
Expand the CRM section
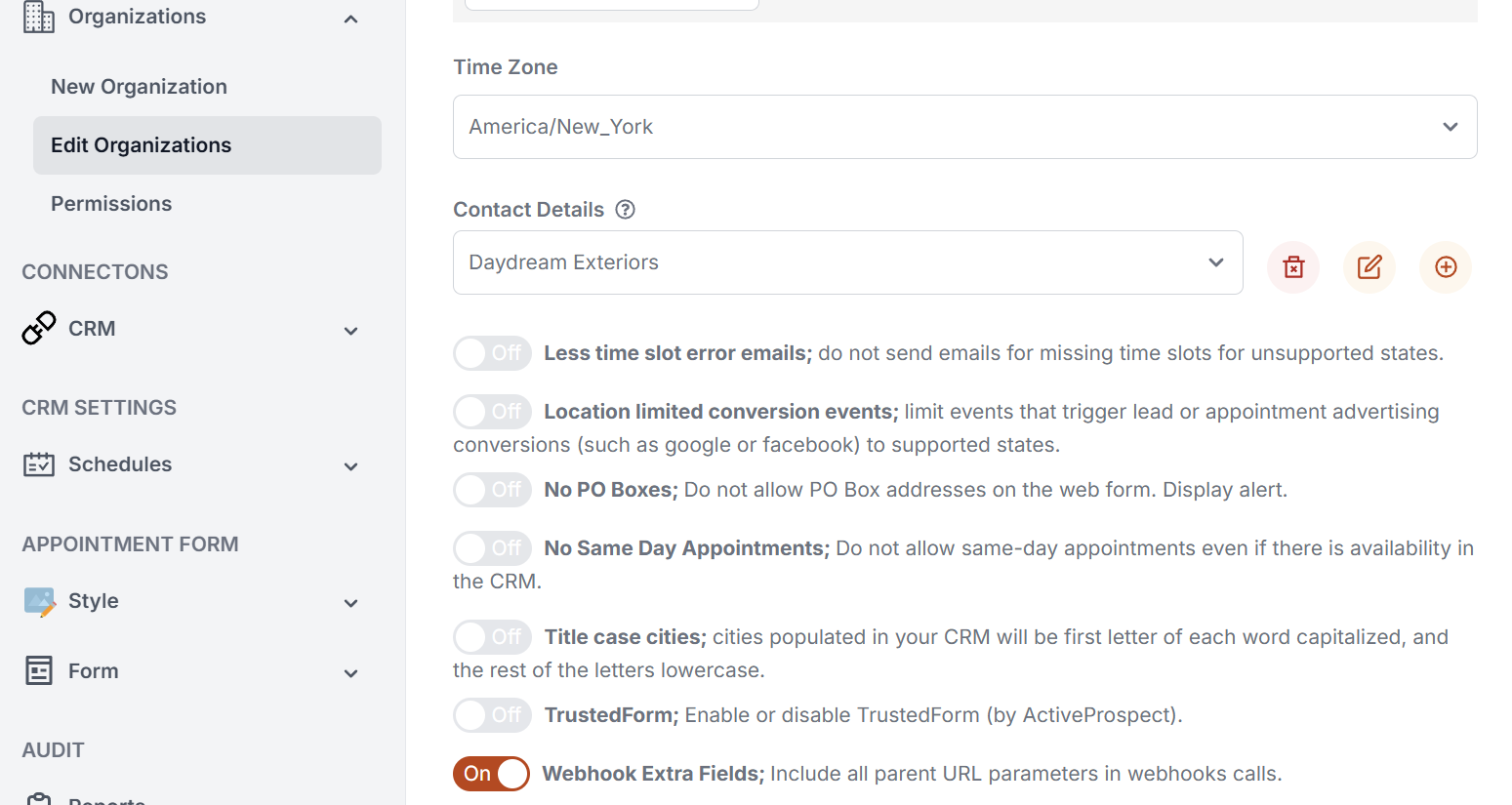pyautogui.click(x=350, y=331)
